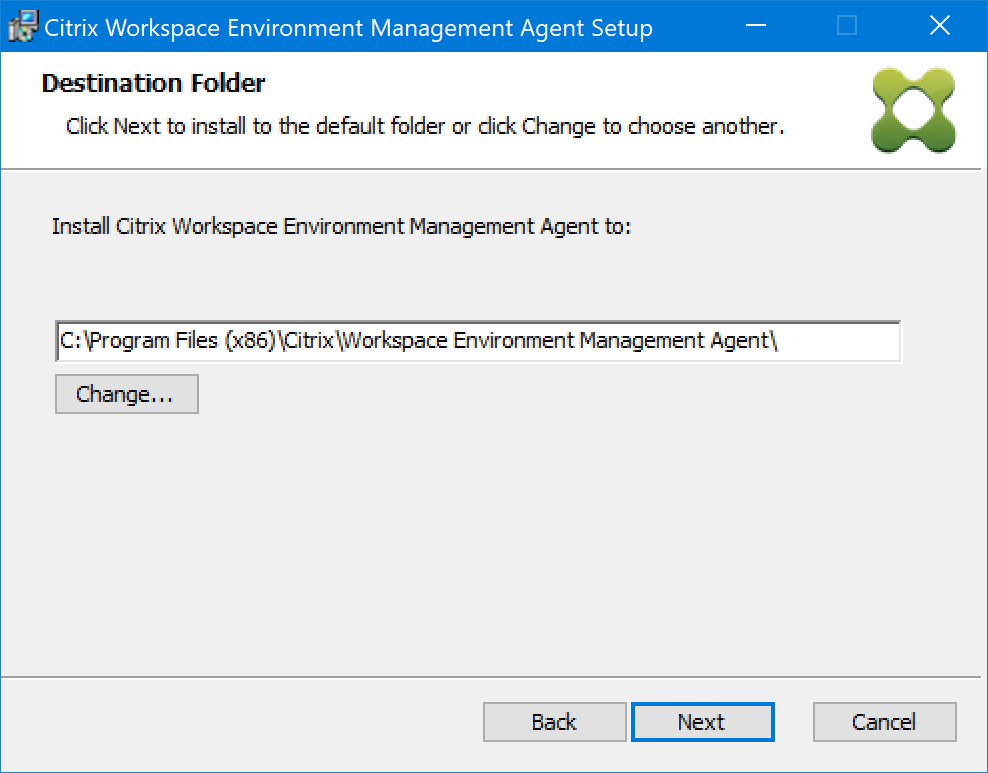Click the "Click Next to install" instruction text

[x=424, y=127]
